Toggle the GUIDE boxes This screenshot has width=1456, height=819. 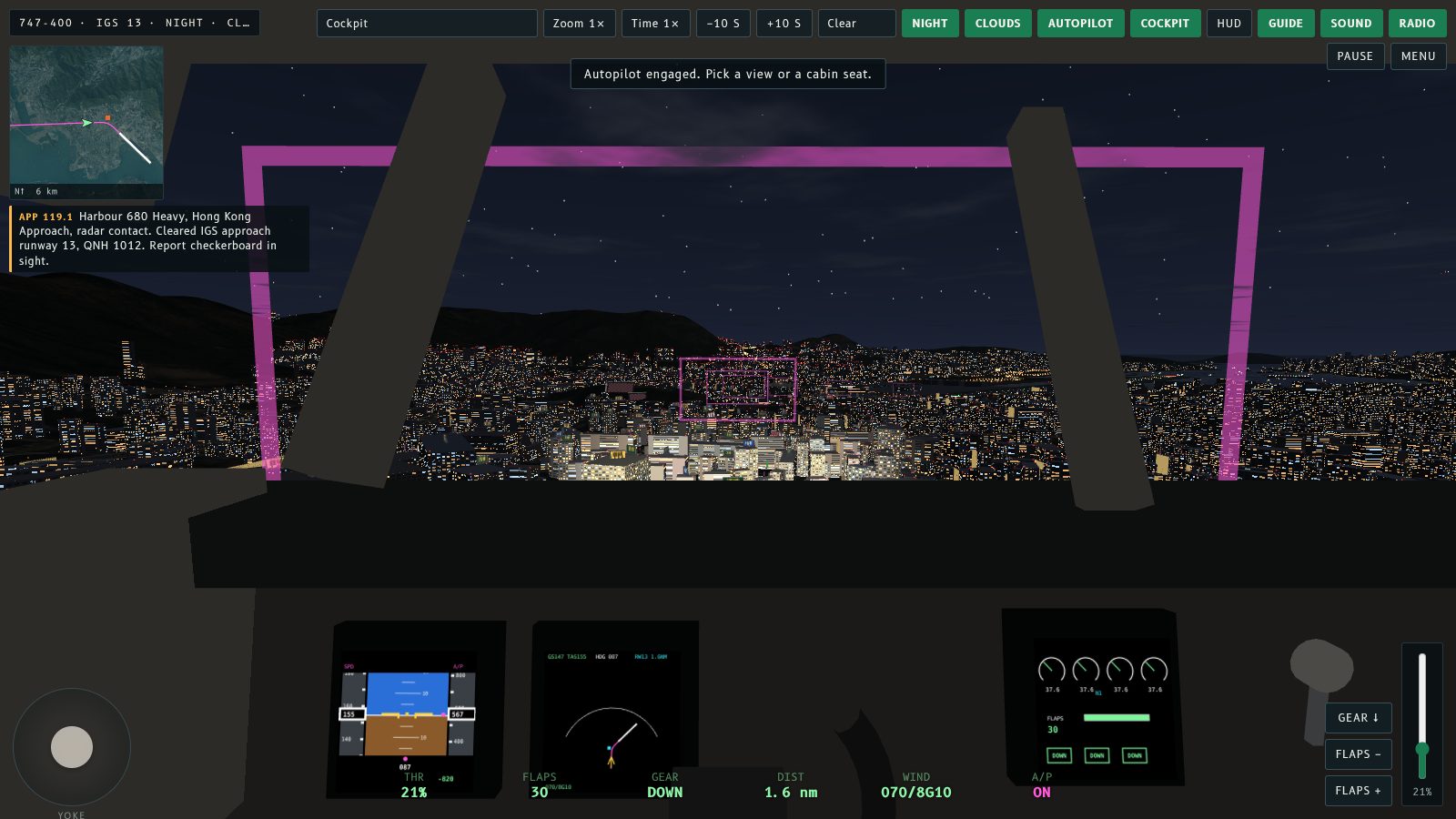[x=1285, y=23]
